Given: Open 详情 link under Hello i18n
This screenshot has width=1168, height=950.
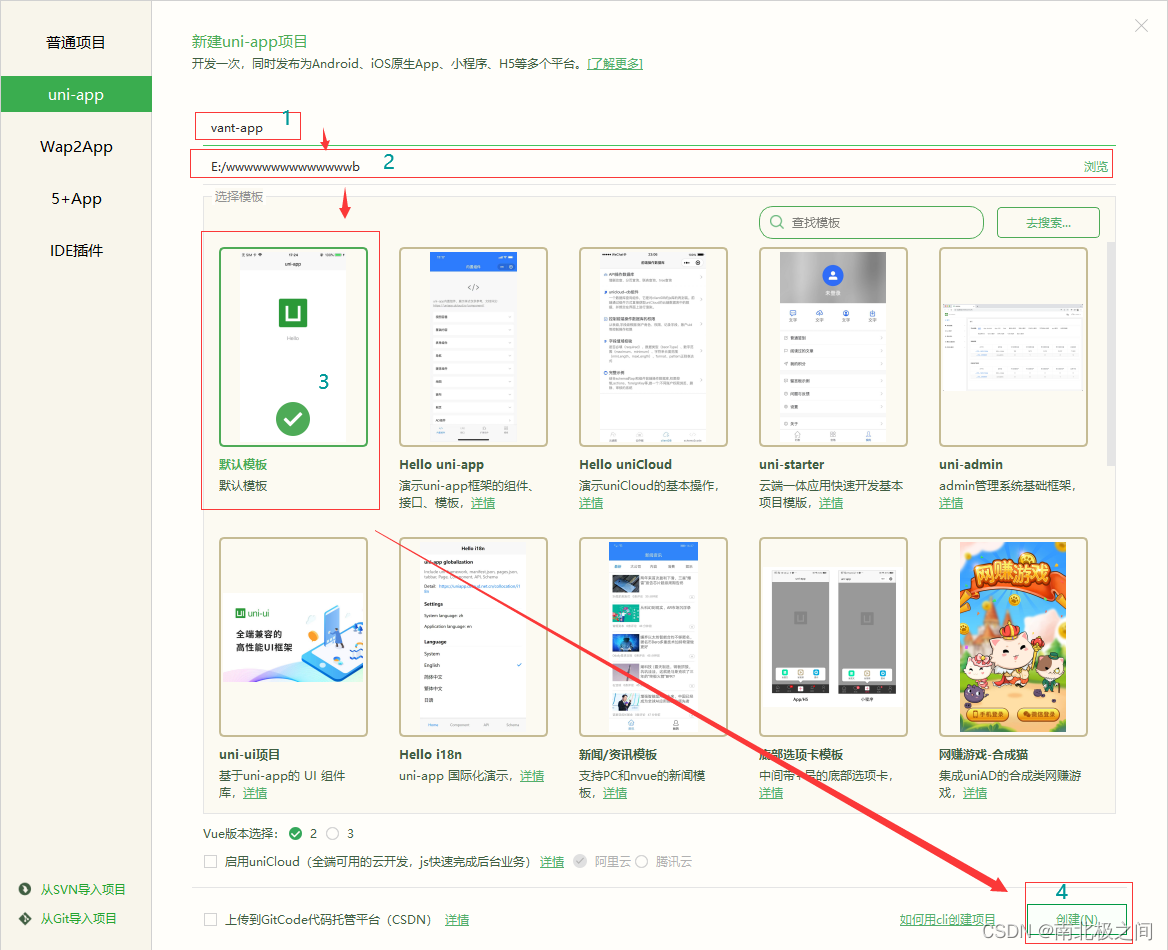Looking at the screenshot, I should (532, 776).
